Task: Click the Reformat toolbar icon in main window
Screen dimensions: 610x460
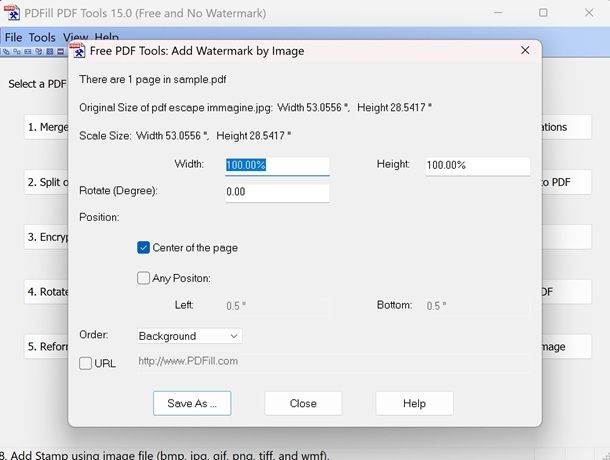Action: (50, 51)
